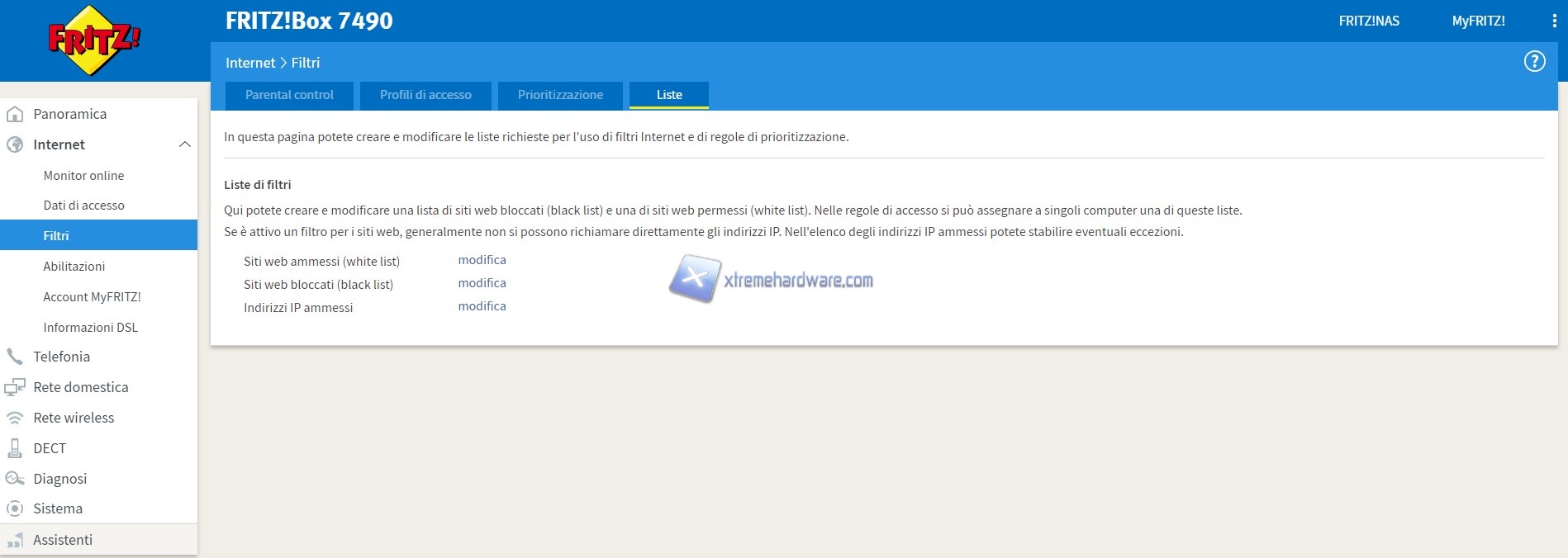Edit the white list via modifica

(x=482, y=260)
